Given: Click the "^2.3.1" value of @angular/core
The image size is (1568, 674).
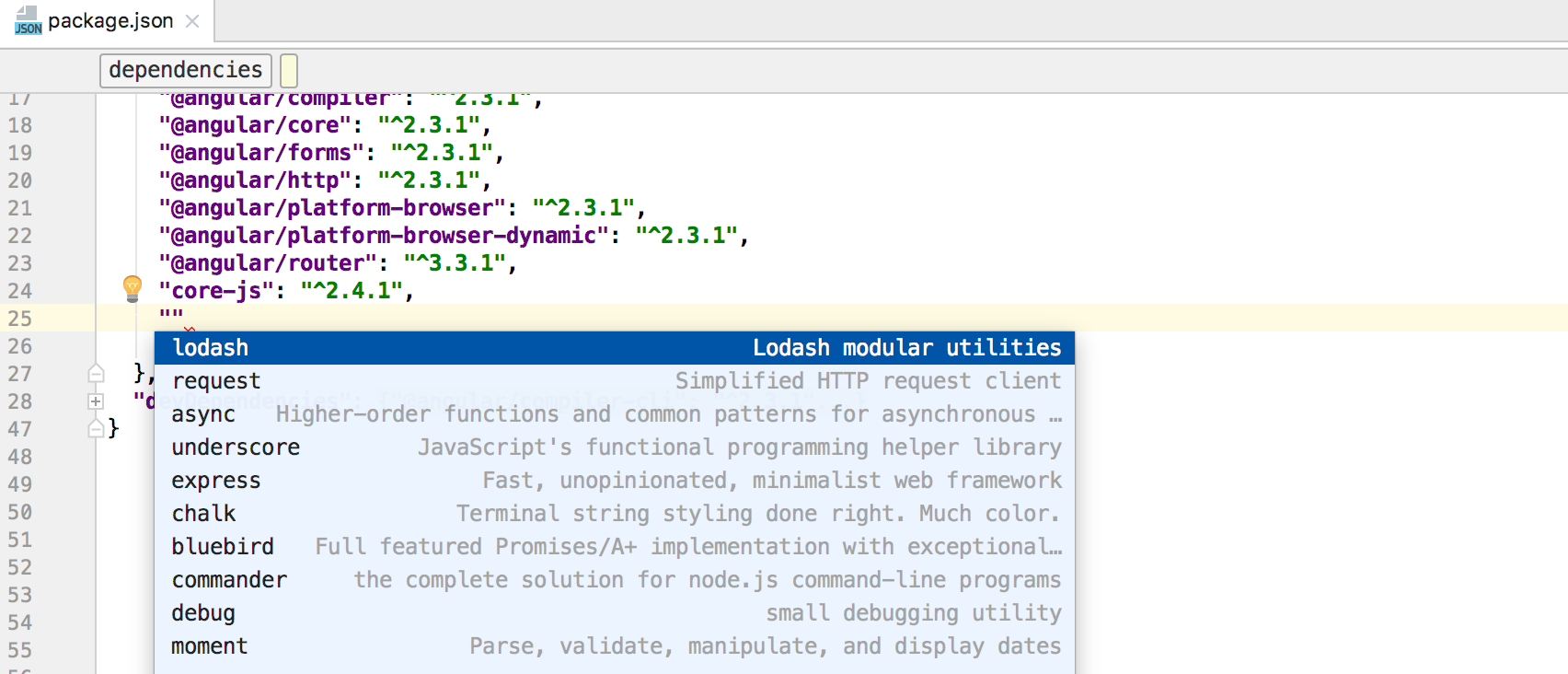Looking at the screenshot, I should pos(429,125).
